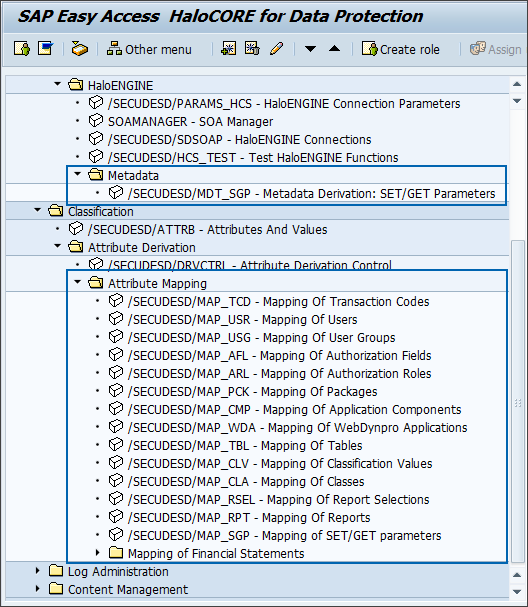Click the cube icon beside /SECUDESD/MAP_TCD
Image resolution: width=528 pixels, height=607 pixels.
pos(116,301)
